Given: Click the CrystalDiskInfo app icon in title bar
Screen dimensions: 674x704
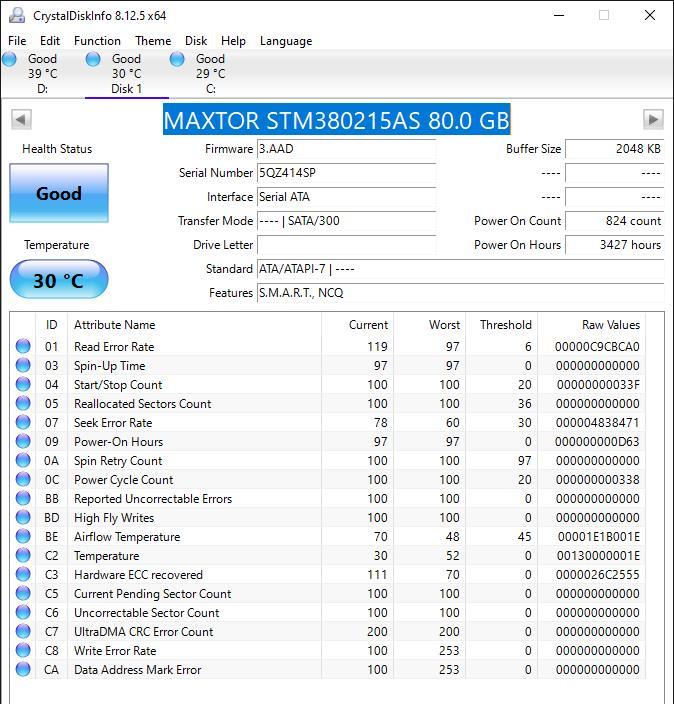Looking at the screenshot, I should (17, 15).
